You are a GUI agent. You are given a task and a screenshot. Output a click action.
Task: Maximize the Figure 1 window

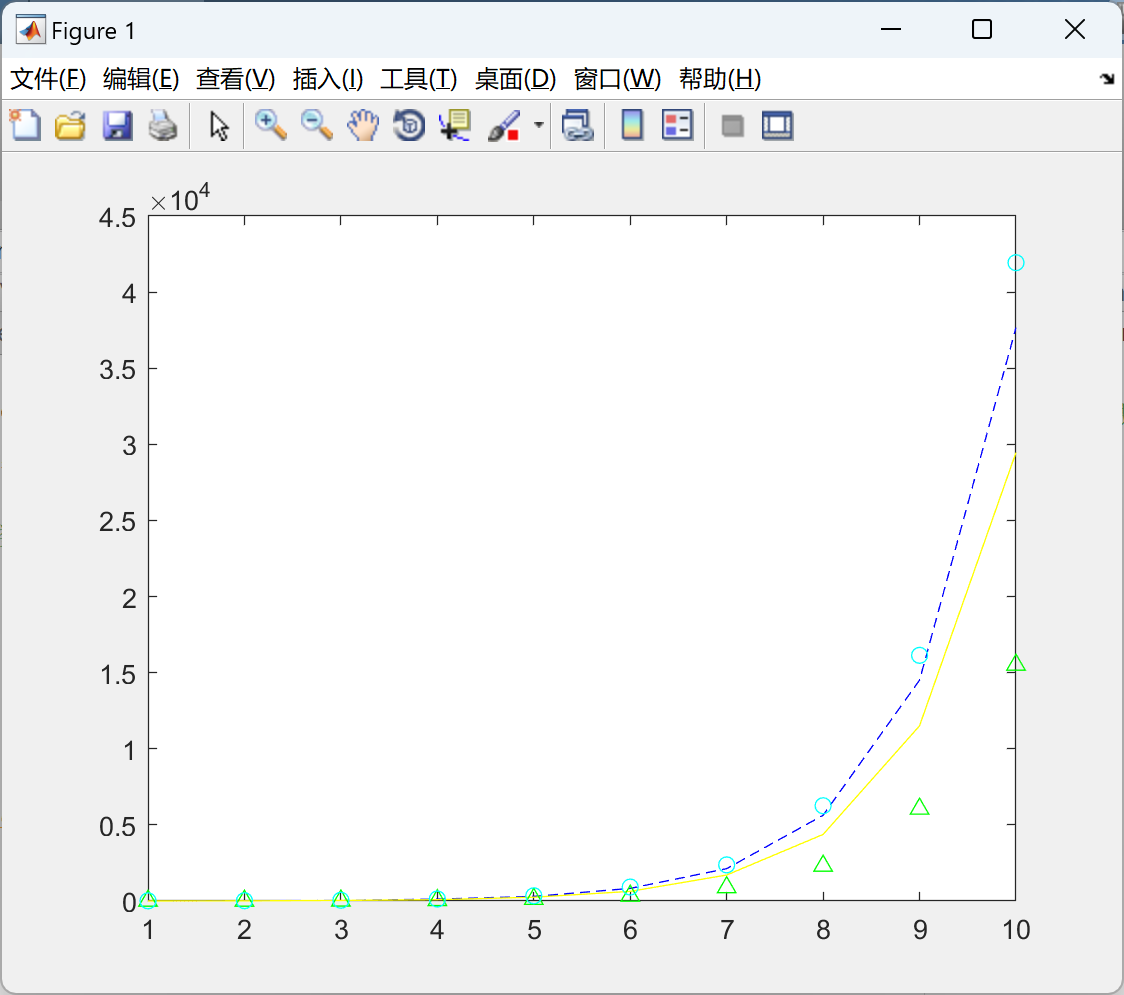(x=981, y=29)
